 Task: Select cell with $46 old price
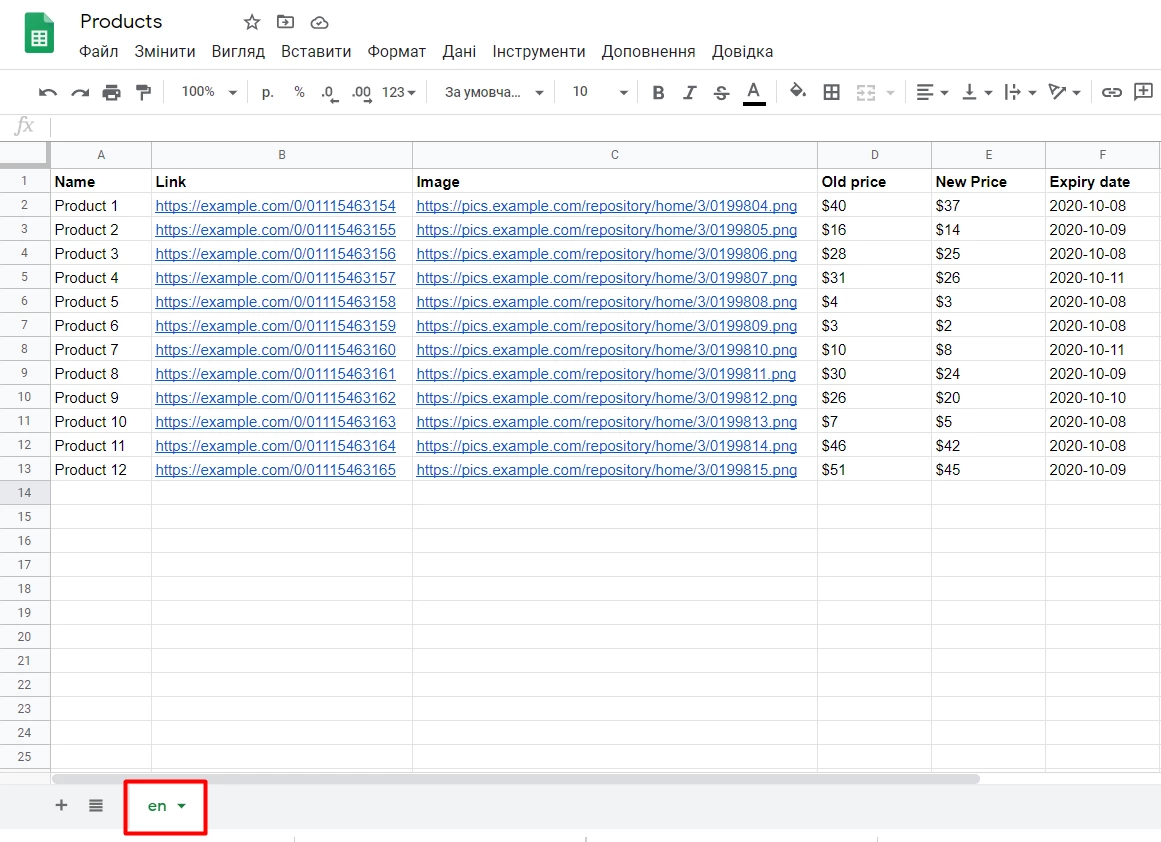pos(874,446)
